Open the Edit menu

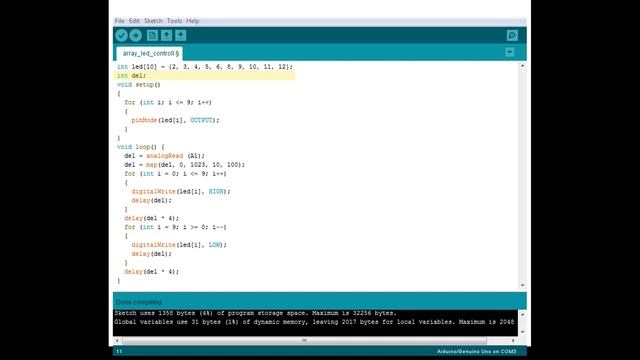tap(134, 21)
